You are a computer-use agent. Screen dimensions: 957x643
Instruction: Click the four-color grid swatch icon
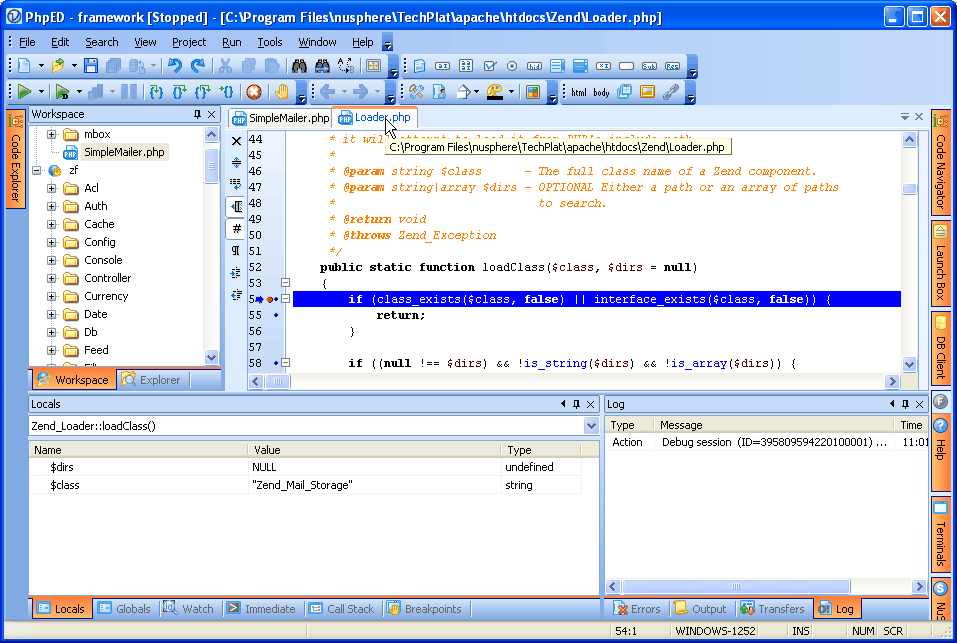coord(533,92)
